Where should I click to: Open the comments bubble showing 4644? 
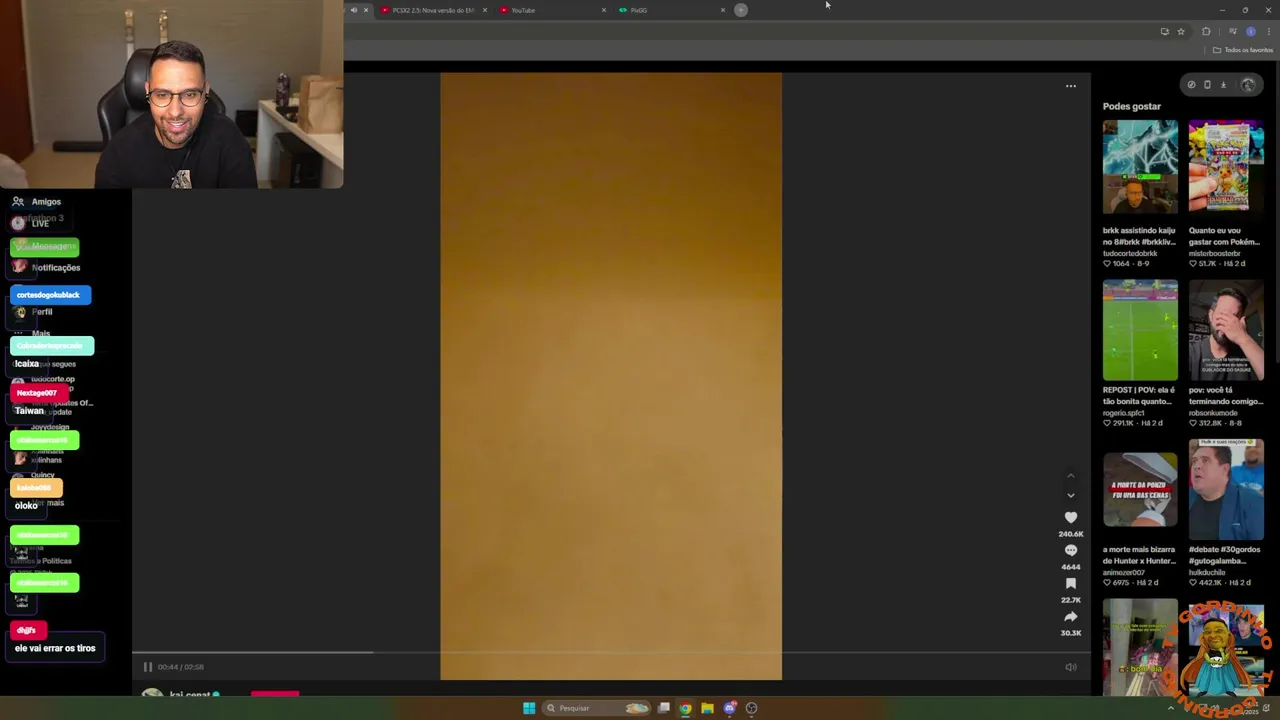click(x=1071, y=551)
